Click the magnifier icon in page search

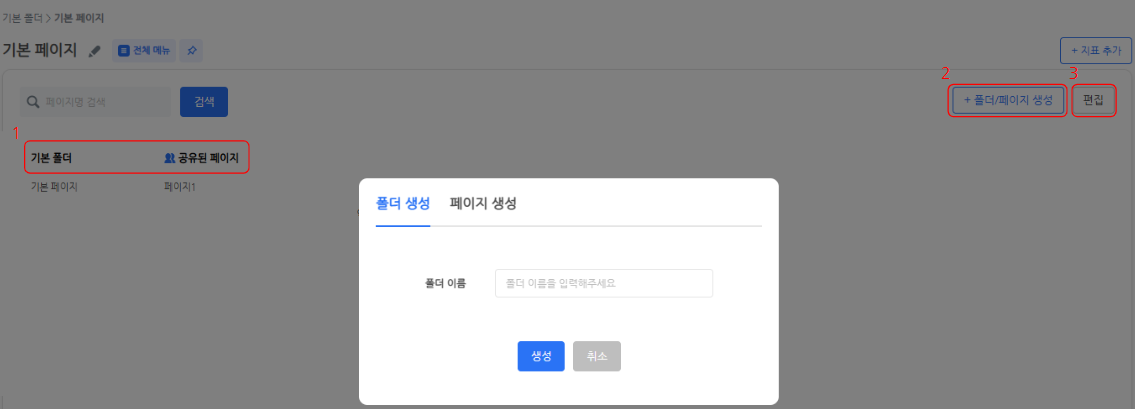pyautogui.click(x=33, y=102)
